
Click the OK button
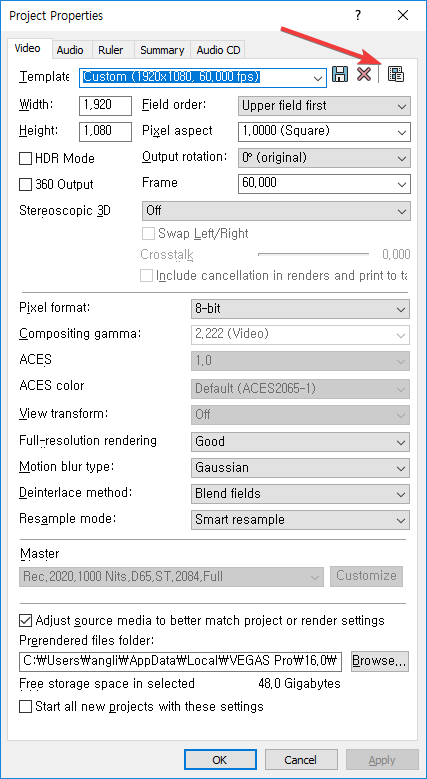click(x=220, y=760)
